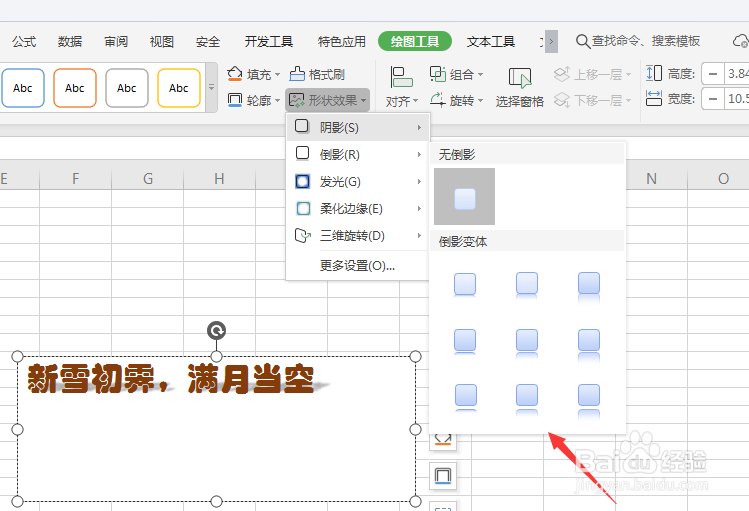Open the 三维旋转(D) 3D rotation submenu

[358, 235]
